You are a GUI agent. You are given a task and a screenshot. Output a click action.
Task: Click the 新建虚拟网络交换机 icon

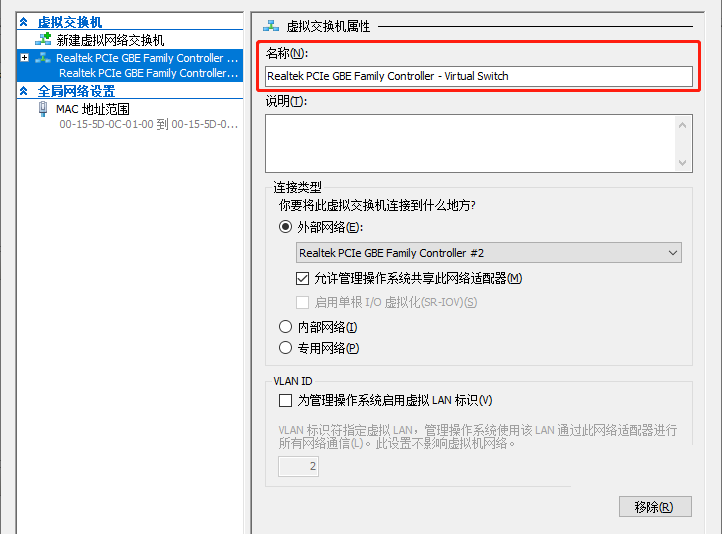pyautogui.click(x=44, y=40)
